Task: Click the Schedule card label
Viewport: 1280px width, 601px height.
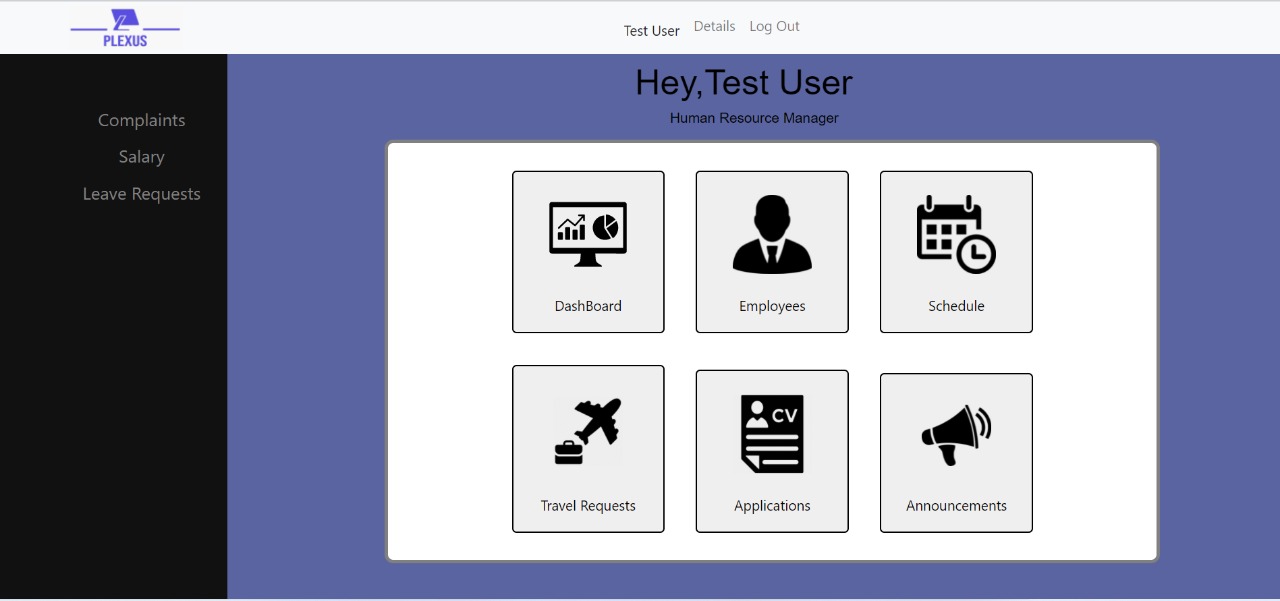Action: coord(955,306)
